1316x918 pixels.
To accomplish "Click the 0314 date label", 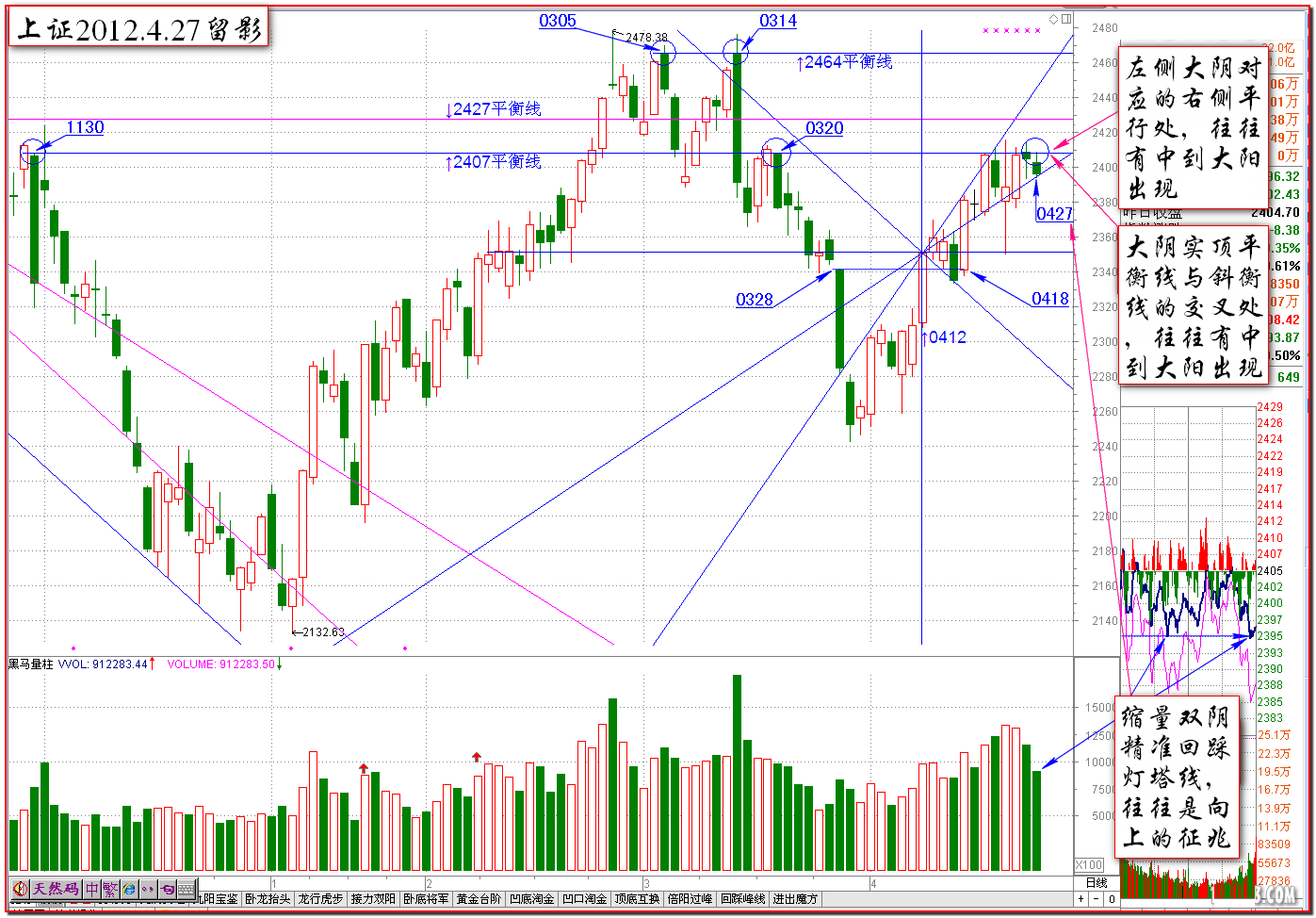I will coord(778,21).
